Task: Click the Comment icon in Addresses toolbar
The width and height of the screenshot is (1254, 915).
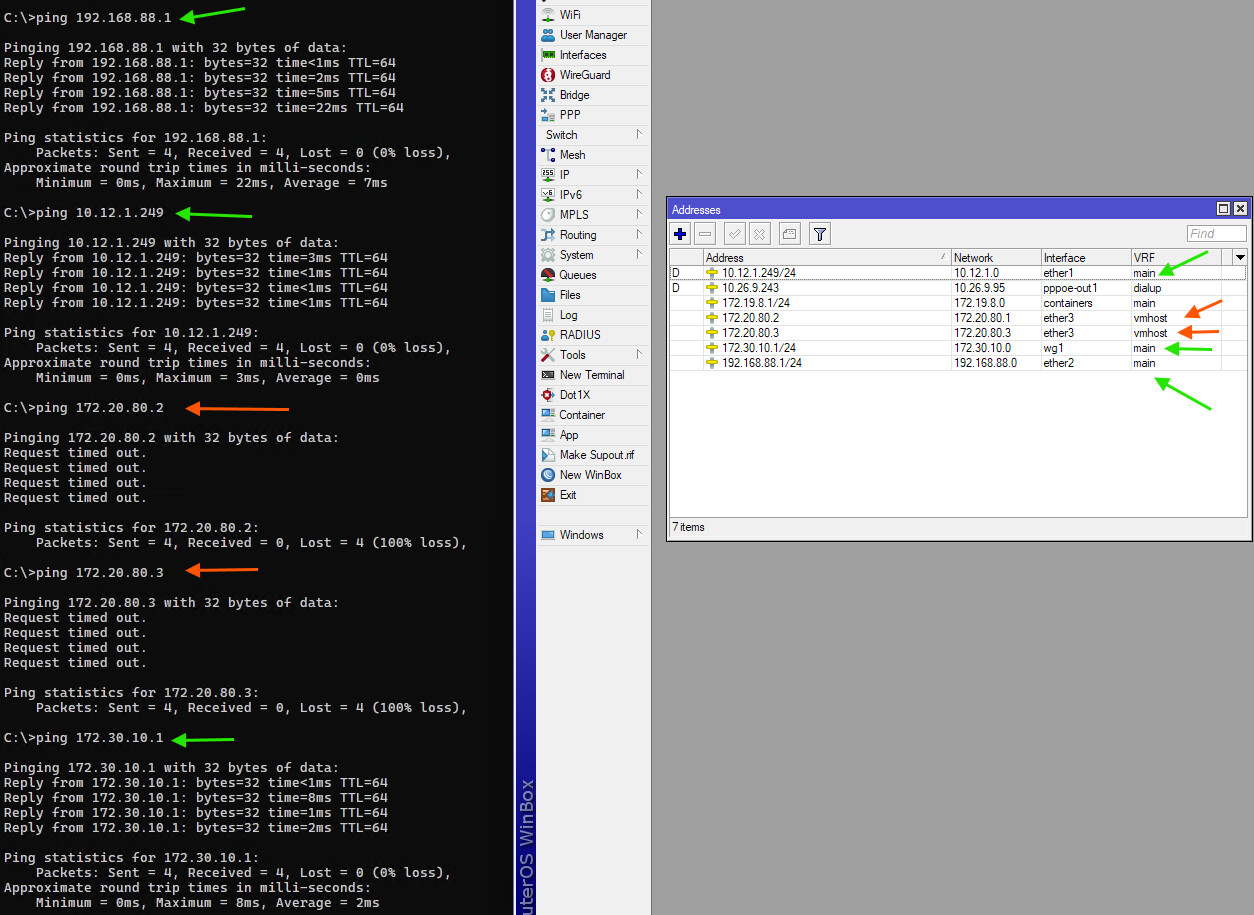Action: 790,234
